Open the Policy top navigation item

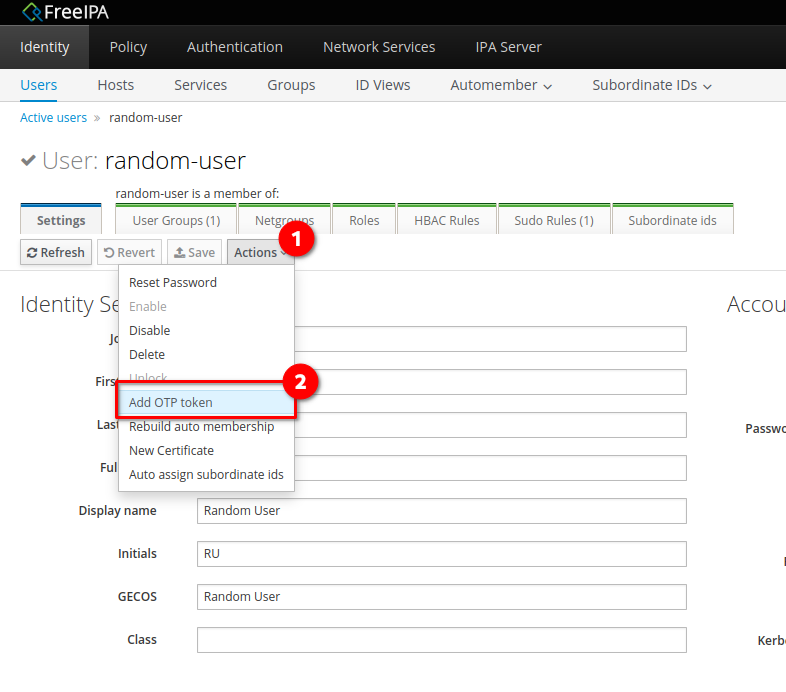tap(128, 47)
